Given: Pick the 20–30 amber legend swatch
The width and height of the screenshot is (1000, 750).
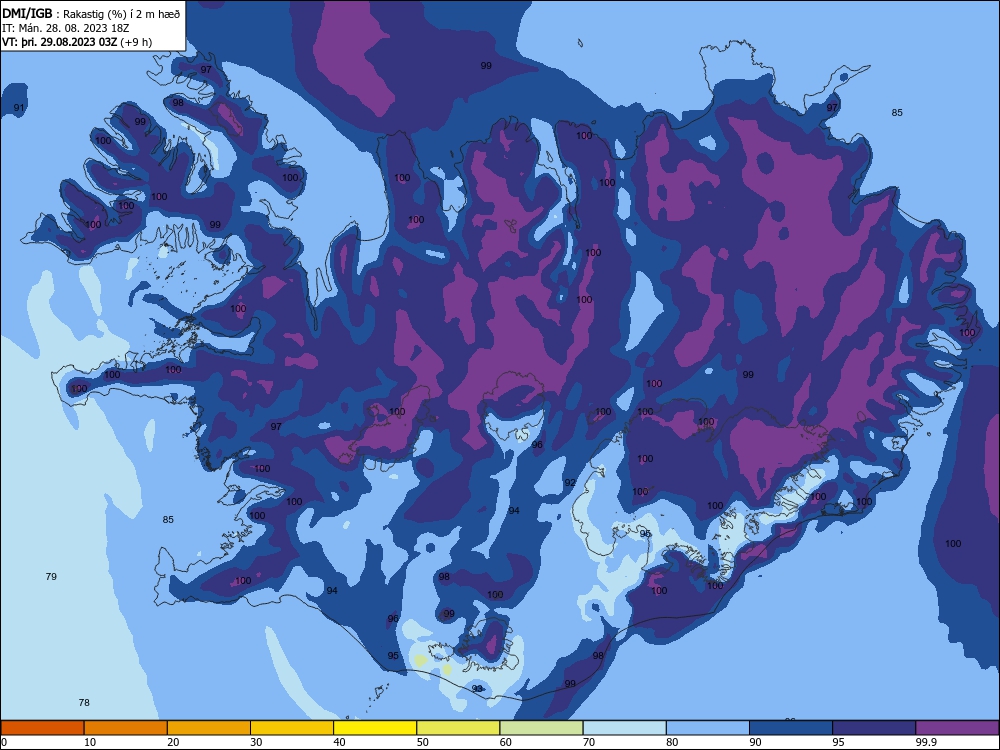Looking at the screenshot, I should tap(209, 728).
